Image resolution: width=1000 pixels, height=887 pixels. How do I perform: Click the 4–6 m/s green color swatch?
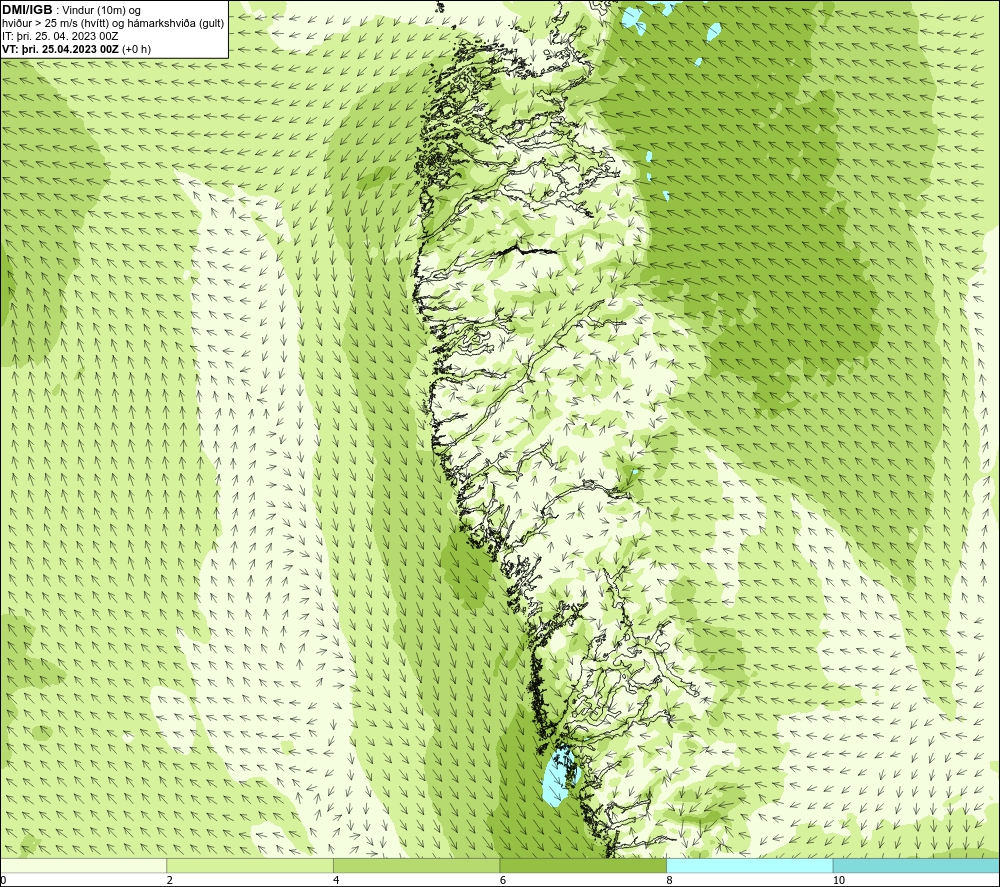click(x=416, y=865)
